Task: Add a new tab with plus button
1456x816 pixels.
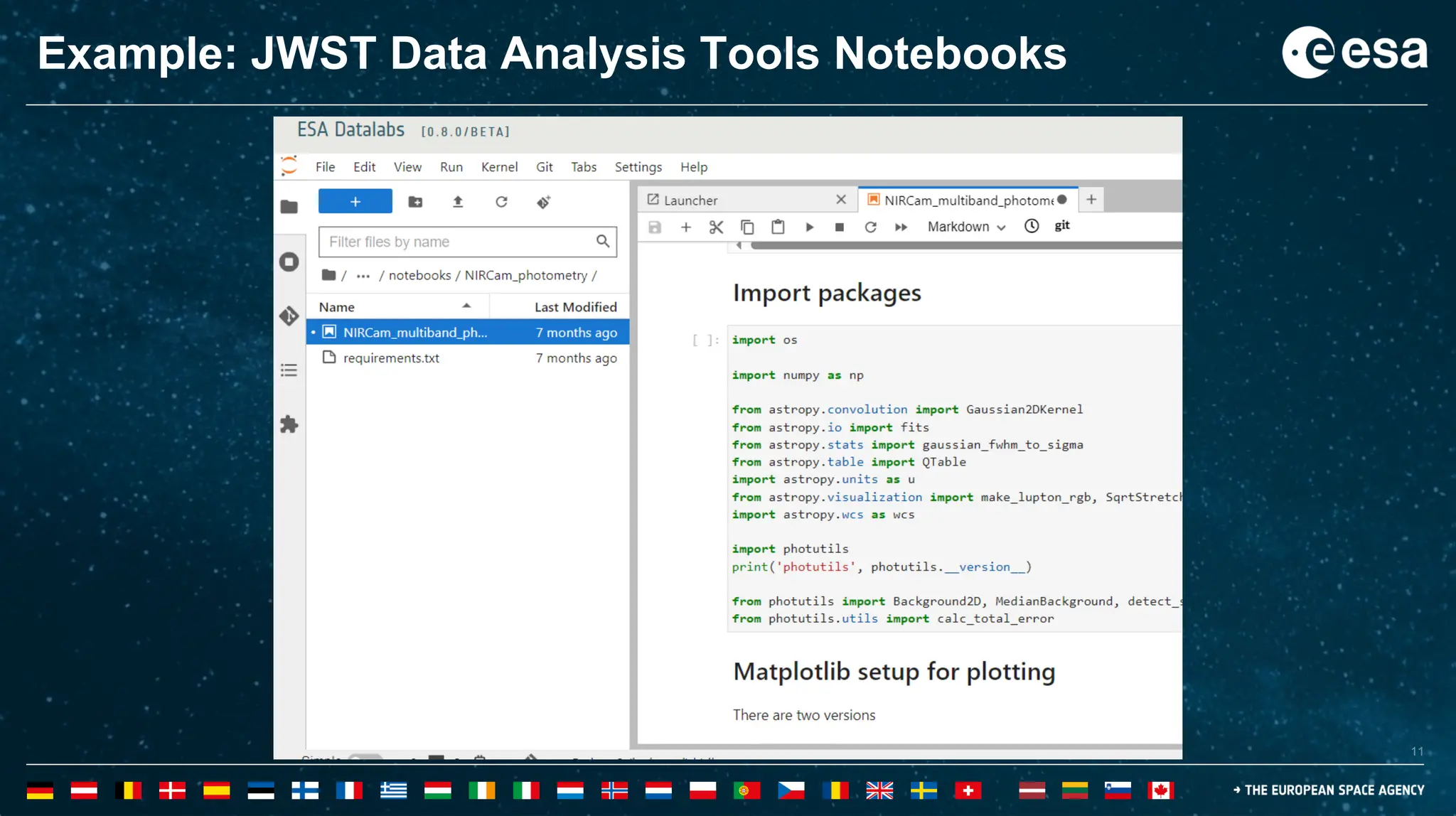Action: tap(1091, 200)
